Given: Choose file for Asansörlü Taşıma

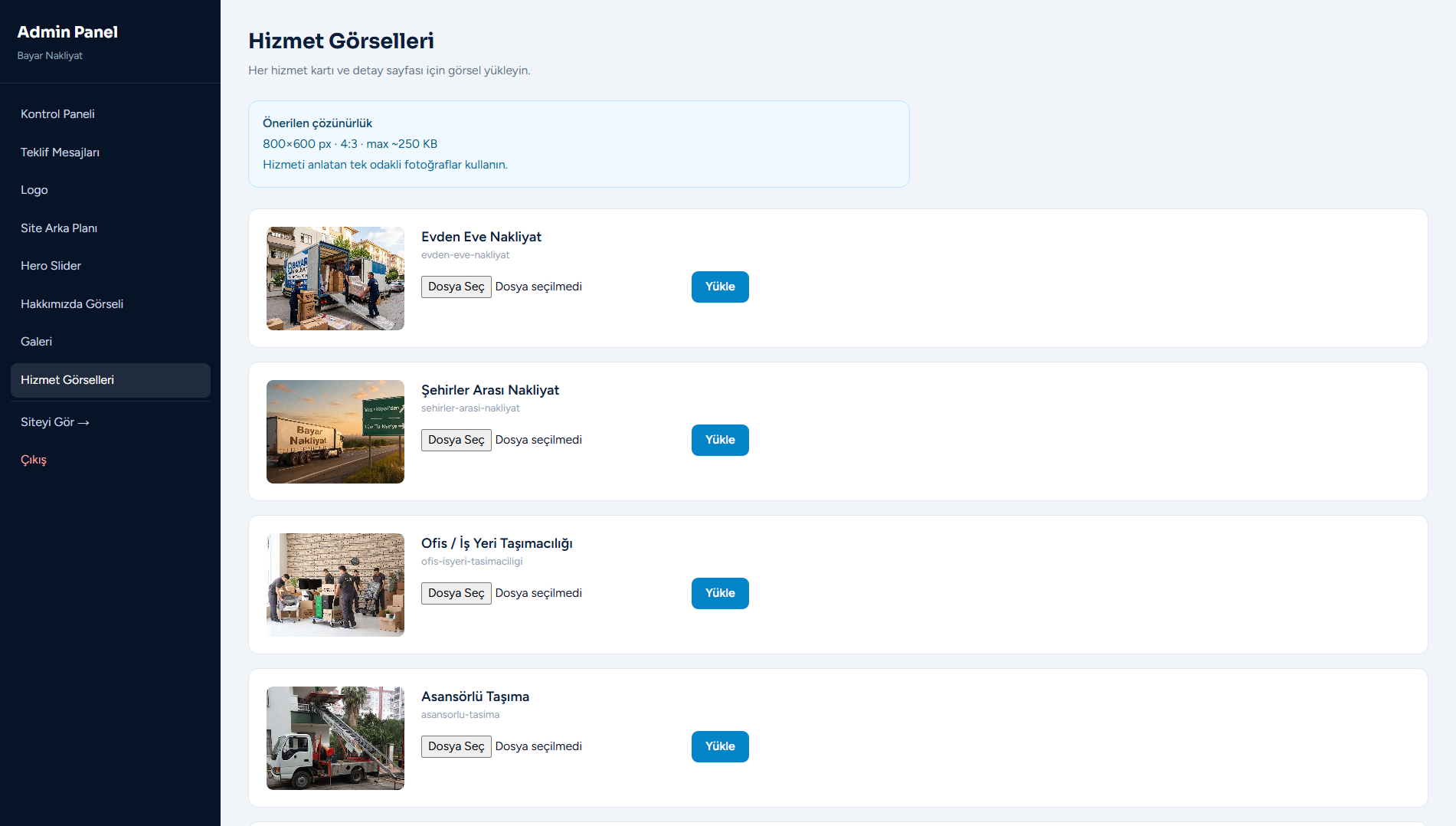Looking at the screenshot, I should [x=456, y=746].
